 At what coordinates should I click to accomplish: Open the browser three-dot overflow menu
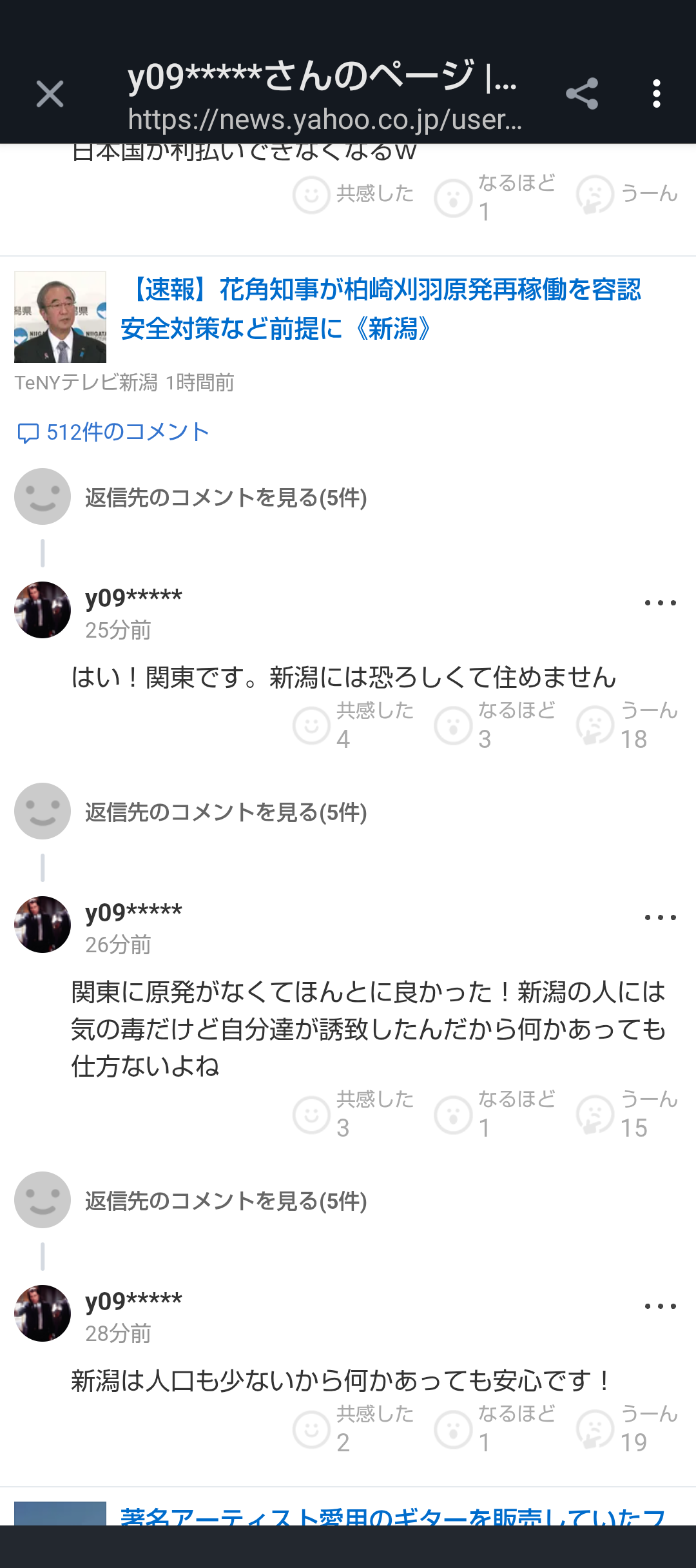pos(656,94)
